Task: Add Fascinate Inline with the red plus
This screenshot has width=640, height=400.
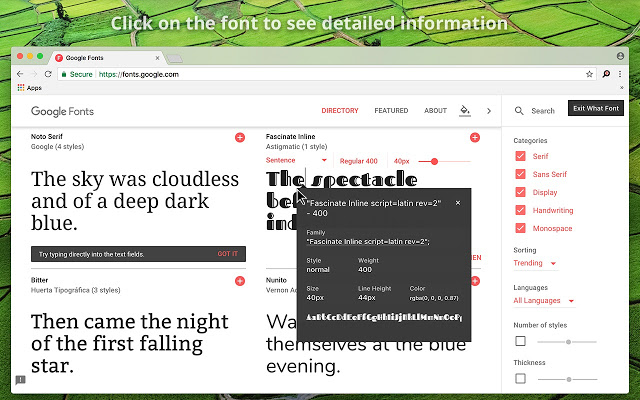Action: point(475,138)
